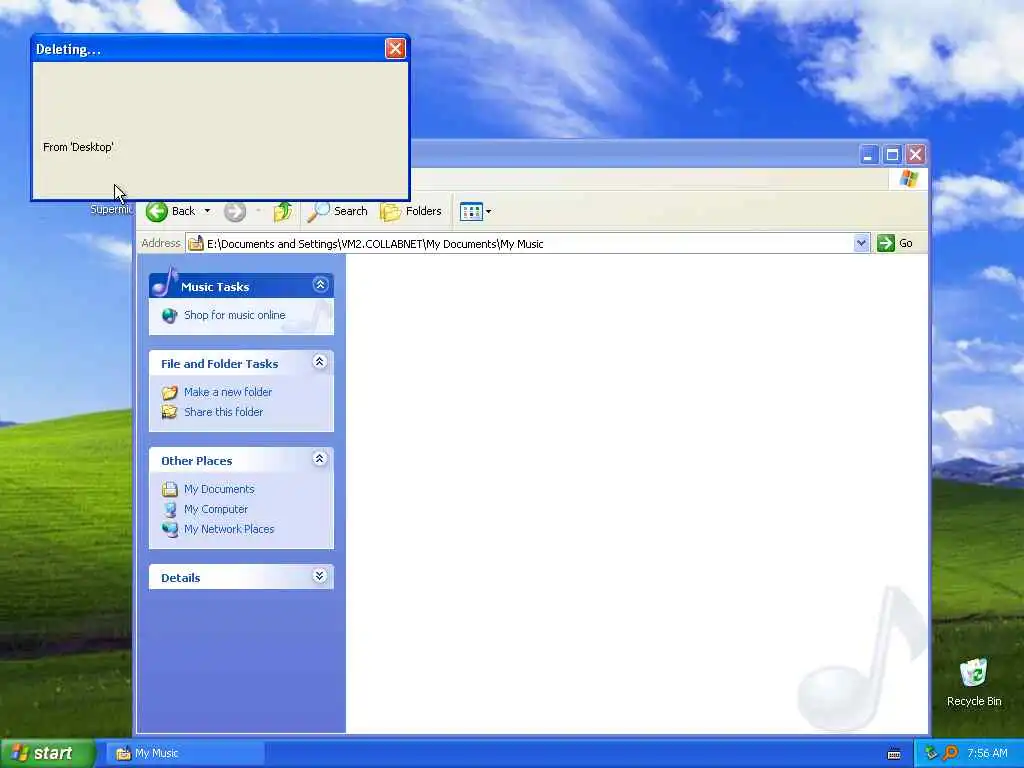Expand the Address bar dropdown list

pyautogui.click(x=861, y=243)
